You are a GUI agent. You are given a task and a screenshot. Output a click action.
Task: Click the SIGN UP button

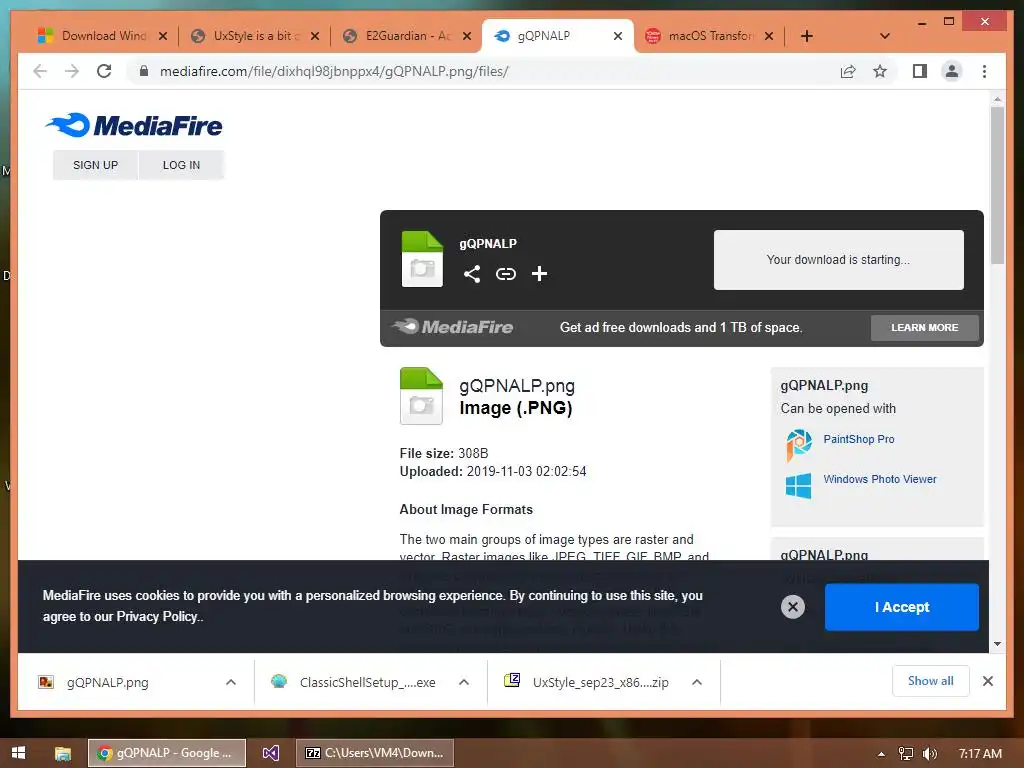coord(95,165)
